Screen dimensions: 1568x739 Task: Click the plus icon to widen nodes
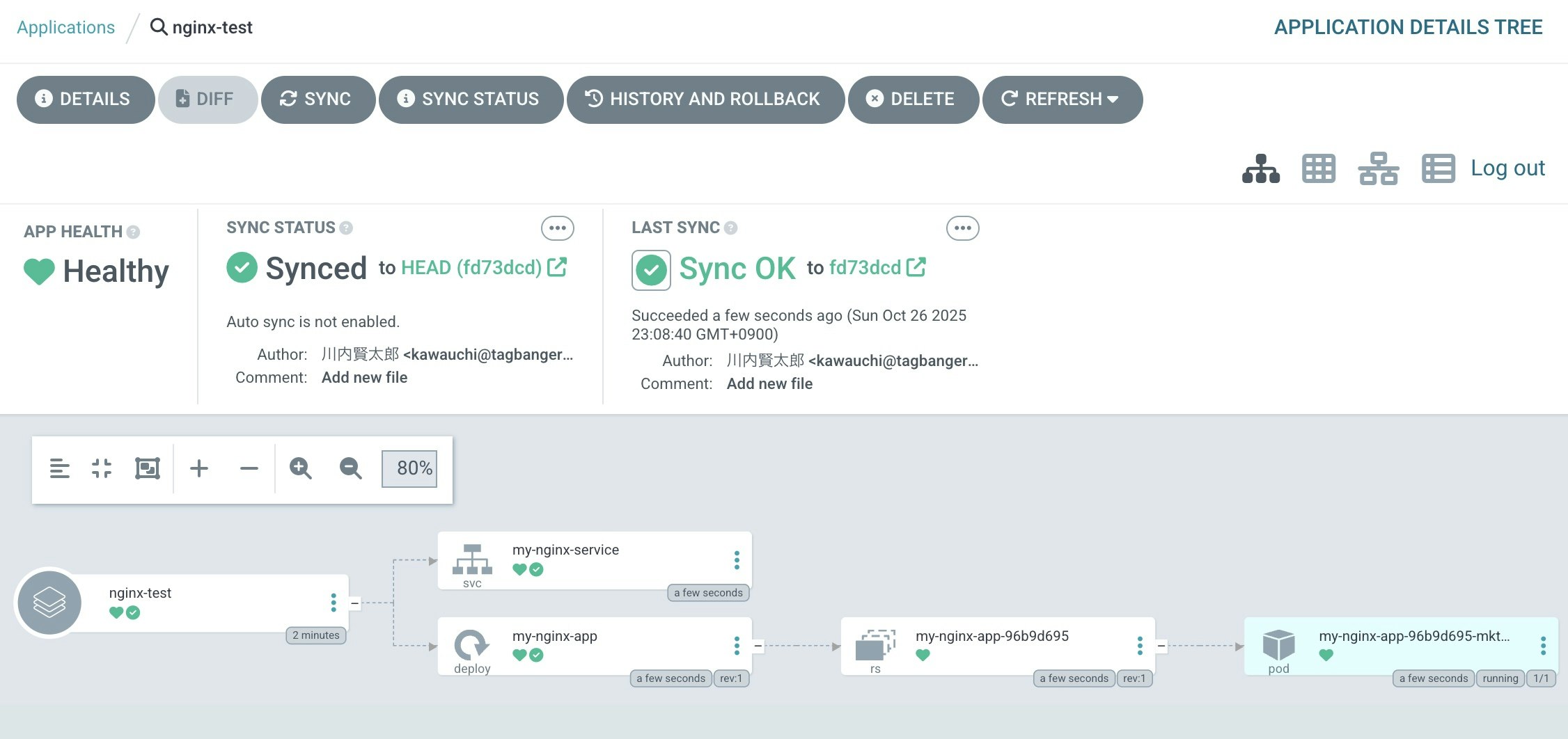(199, 468)
